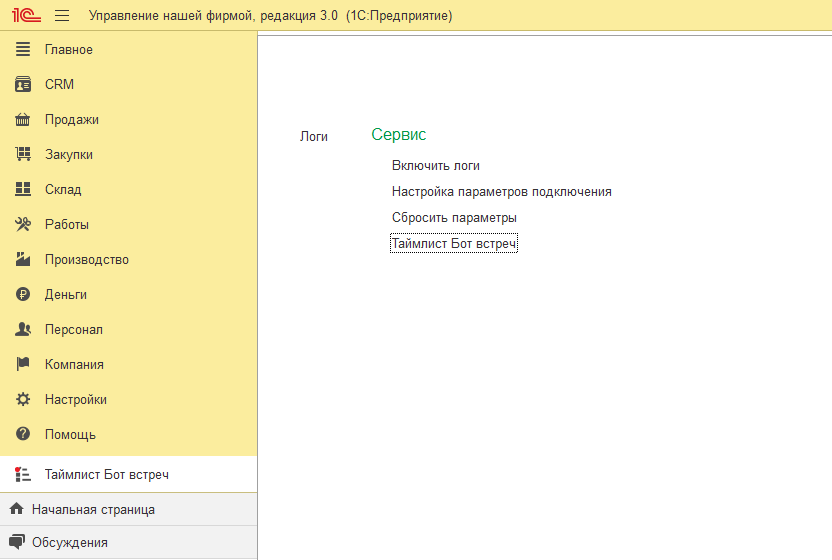Click the Деньги ruble coin icon

pos(23,295)
